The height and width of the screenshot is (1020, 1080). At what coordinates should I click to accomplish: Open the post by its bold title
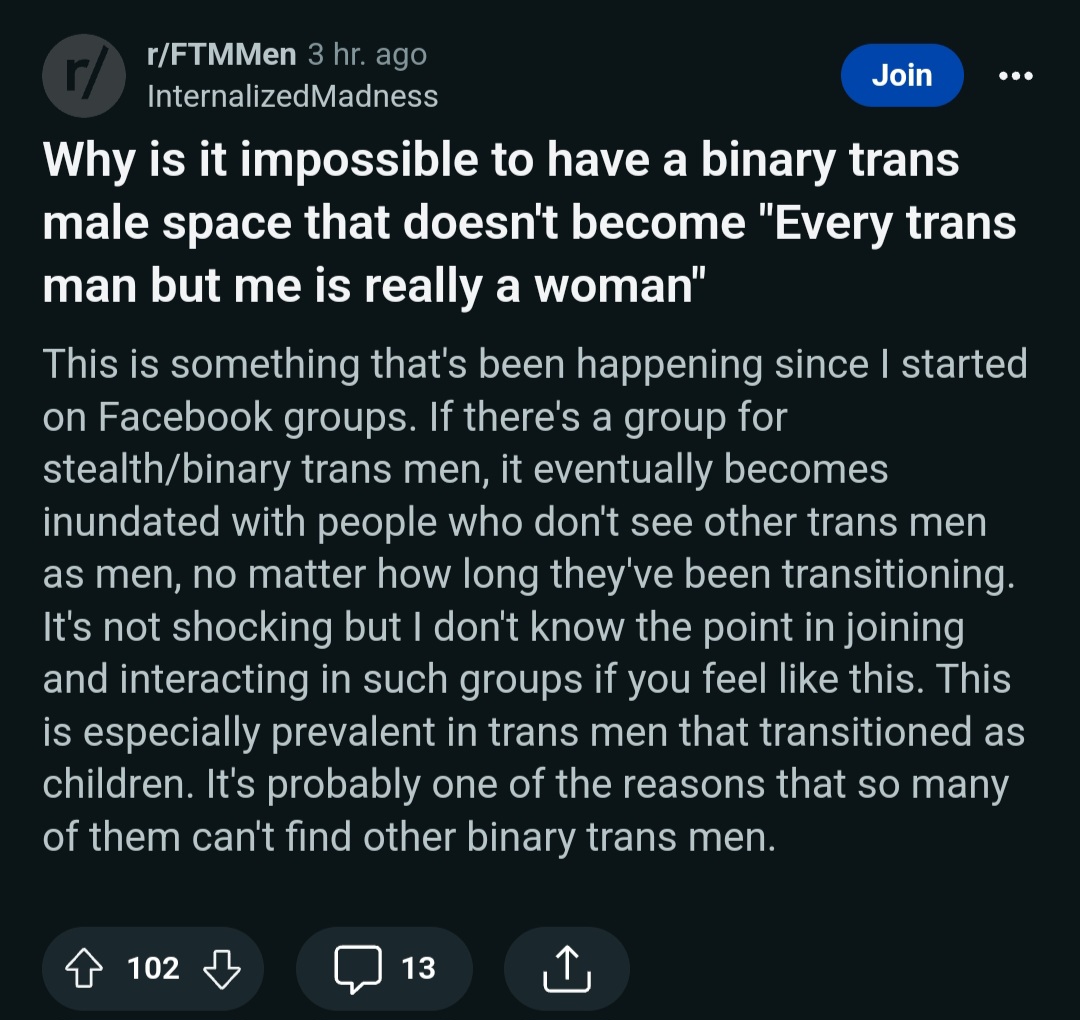pyautogui.click(x=529, y=222)
